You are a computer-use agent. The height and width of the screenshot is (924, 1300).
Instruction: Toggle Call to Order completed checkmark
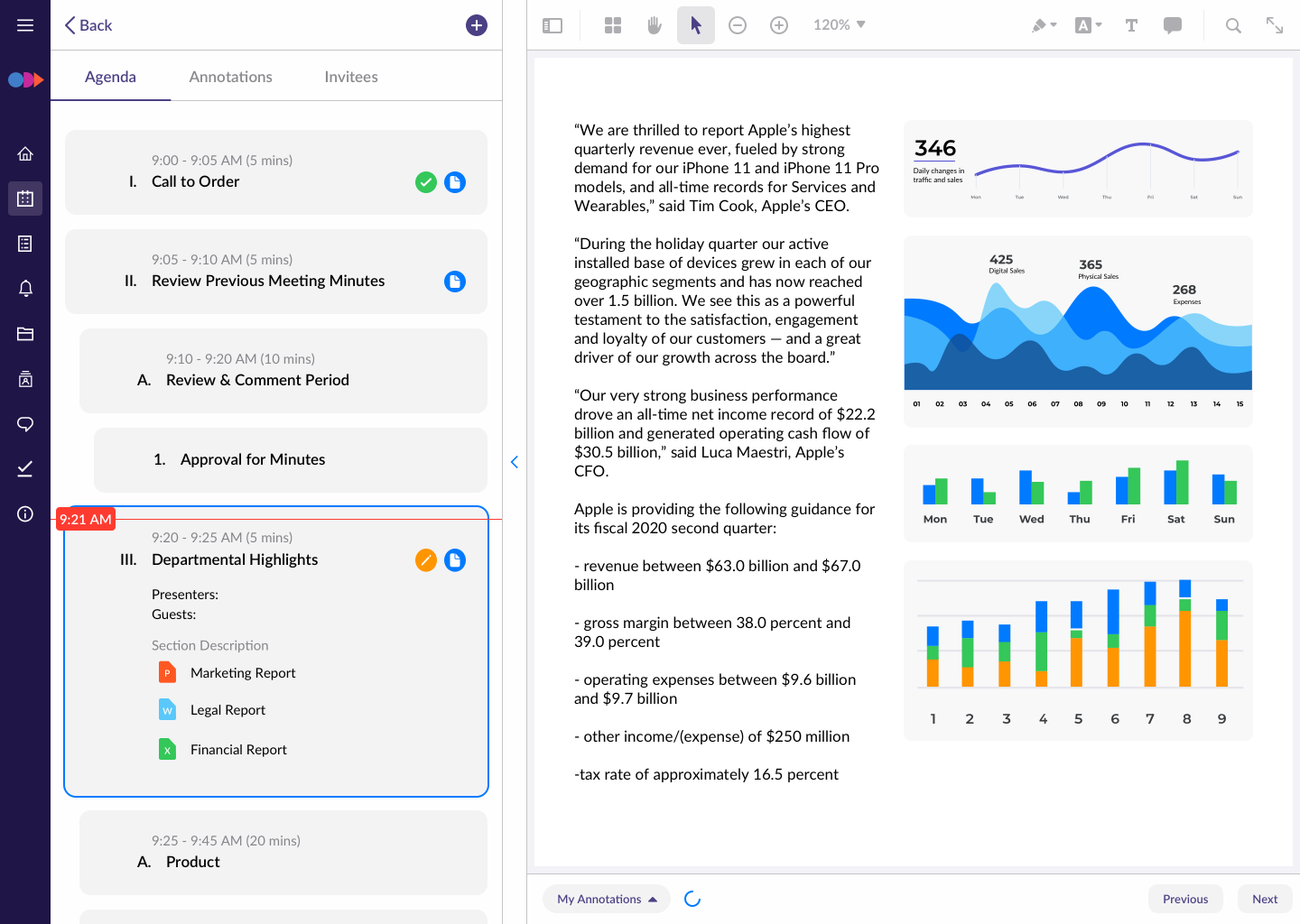426,182
